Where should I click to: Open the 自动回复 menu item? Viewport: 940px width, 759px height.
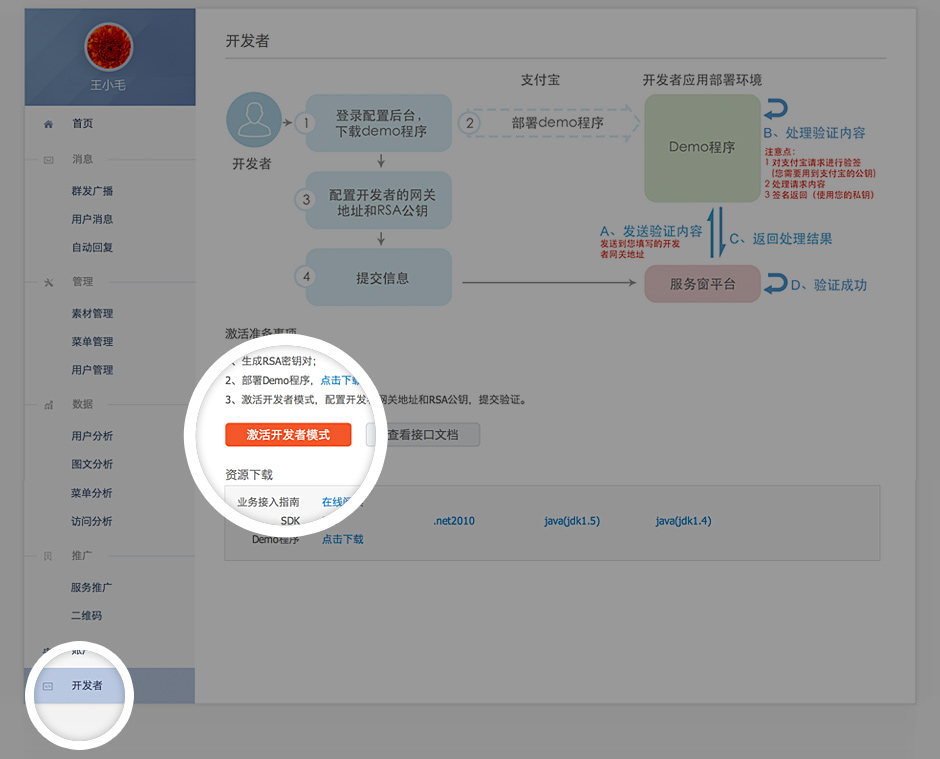[92, 247]
